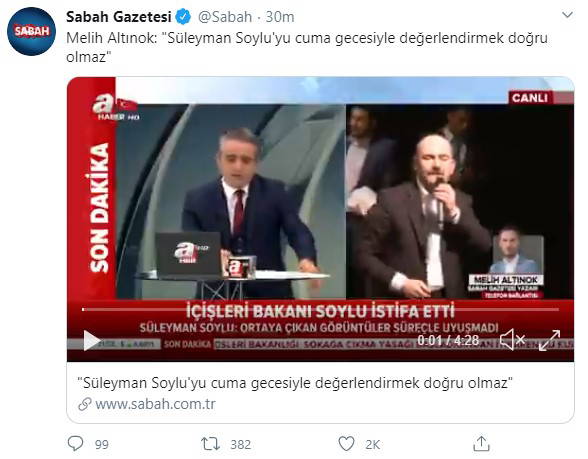Retweet using the arrows icon

click(210, 444)
